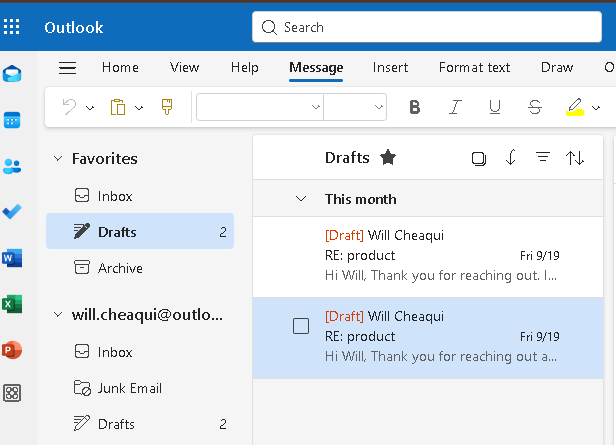Apply the yellow text highlight color

click(574, 107)
